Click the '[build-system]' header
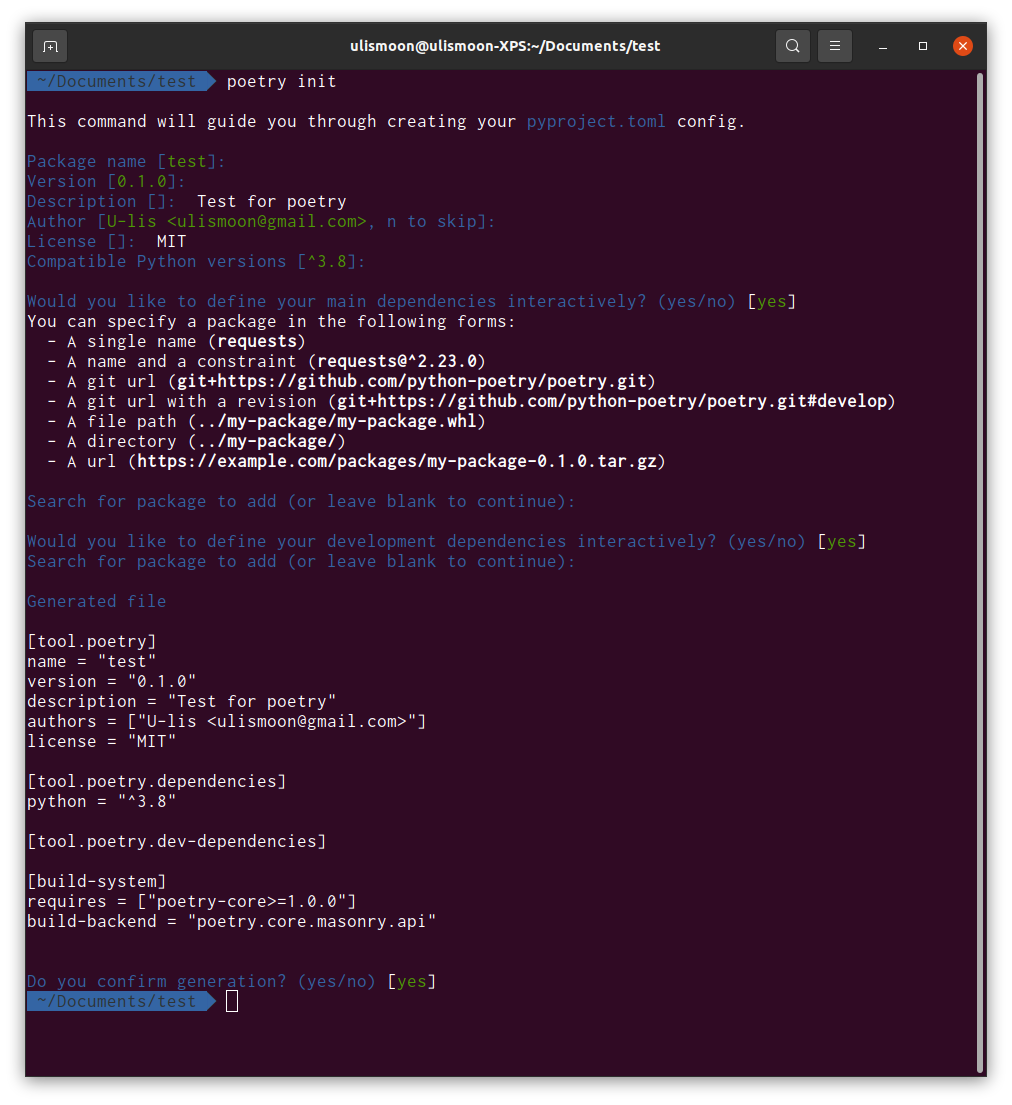The height and width of the screenshot is (1105, 1012). pos(97,882)
